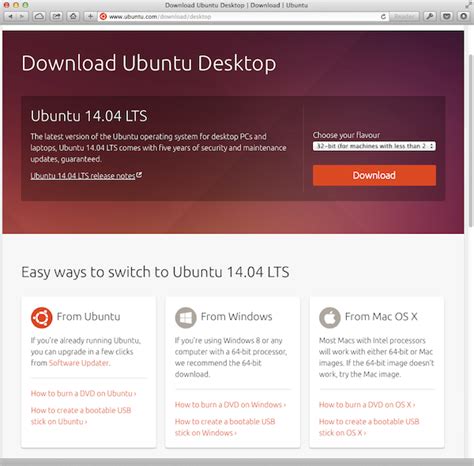474x466 pixels.
Task: Open bootable USB stick on Windows link
Action: pos(225,427)
